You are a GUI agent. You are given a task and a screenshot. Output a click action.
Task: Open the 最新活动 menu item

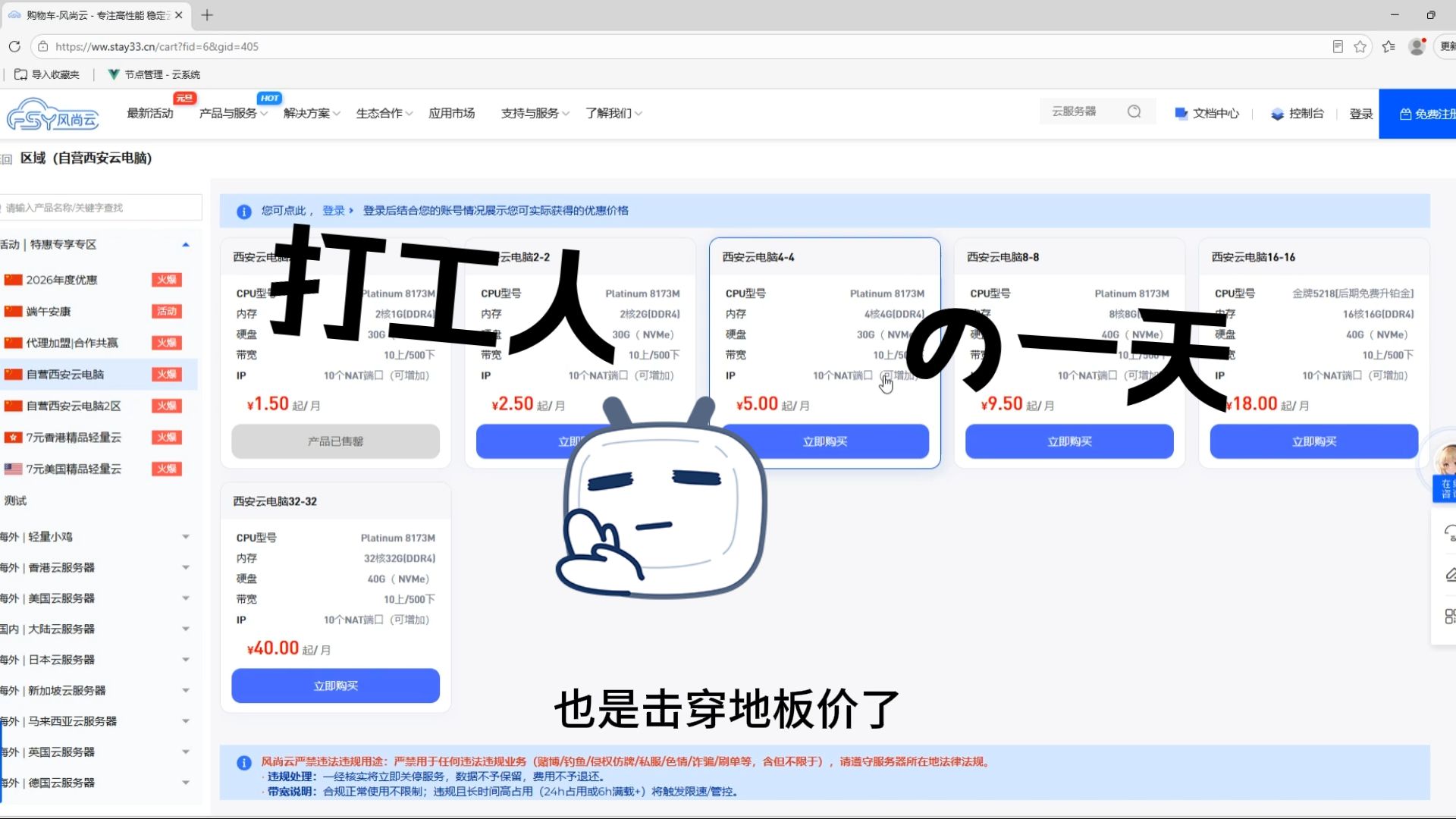[150, 113]
